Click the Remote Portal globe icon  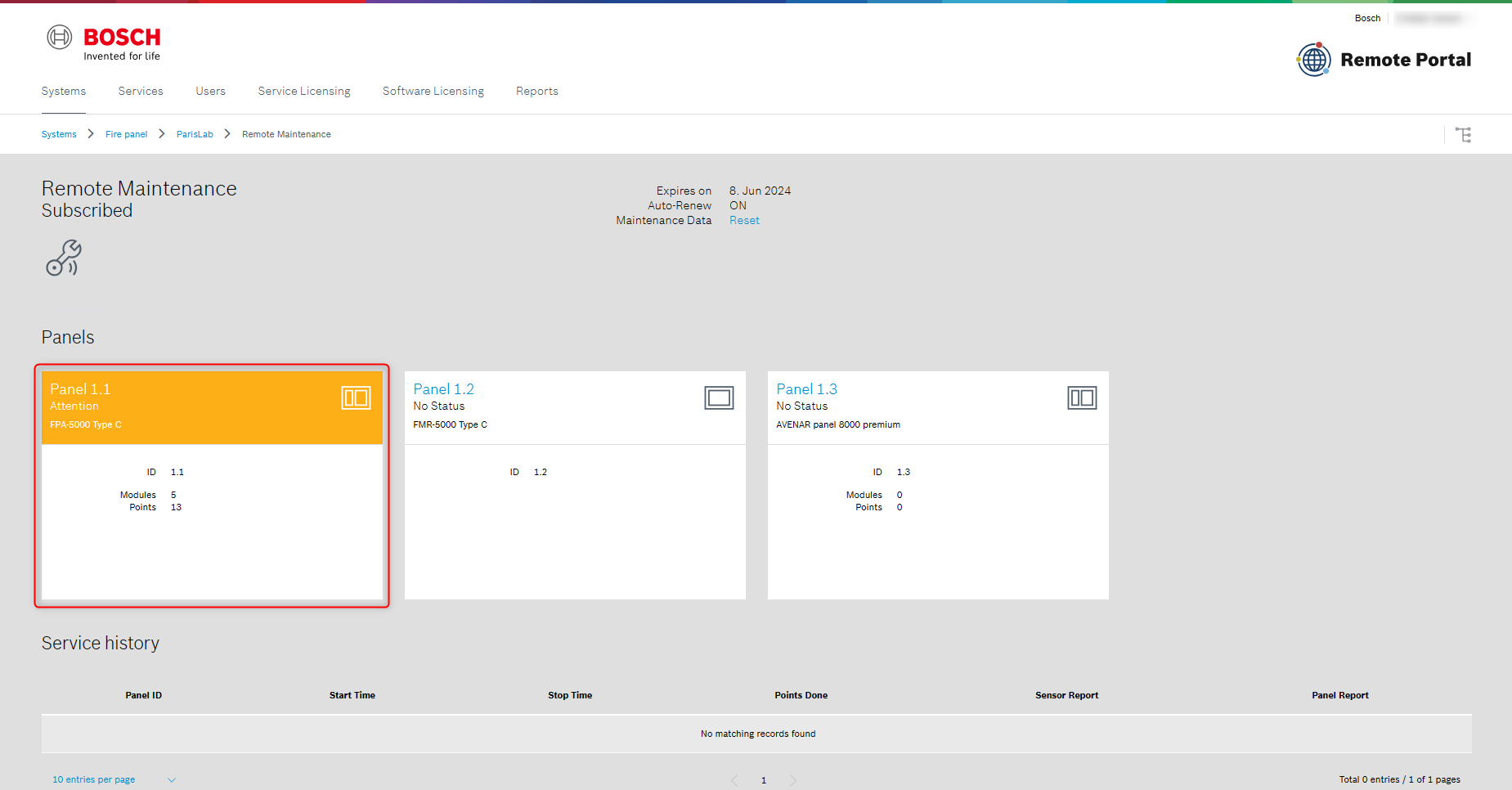[1313, 60]
